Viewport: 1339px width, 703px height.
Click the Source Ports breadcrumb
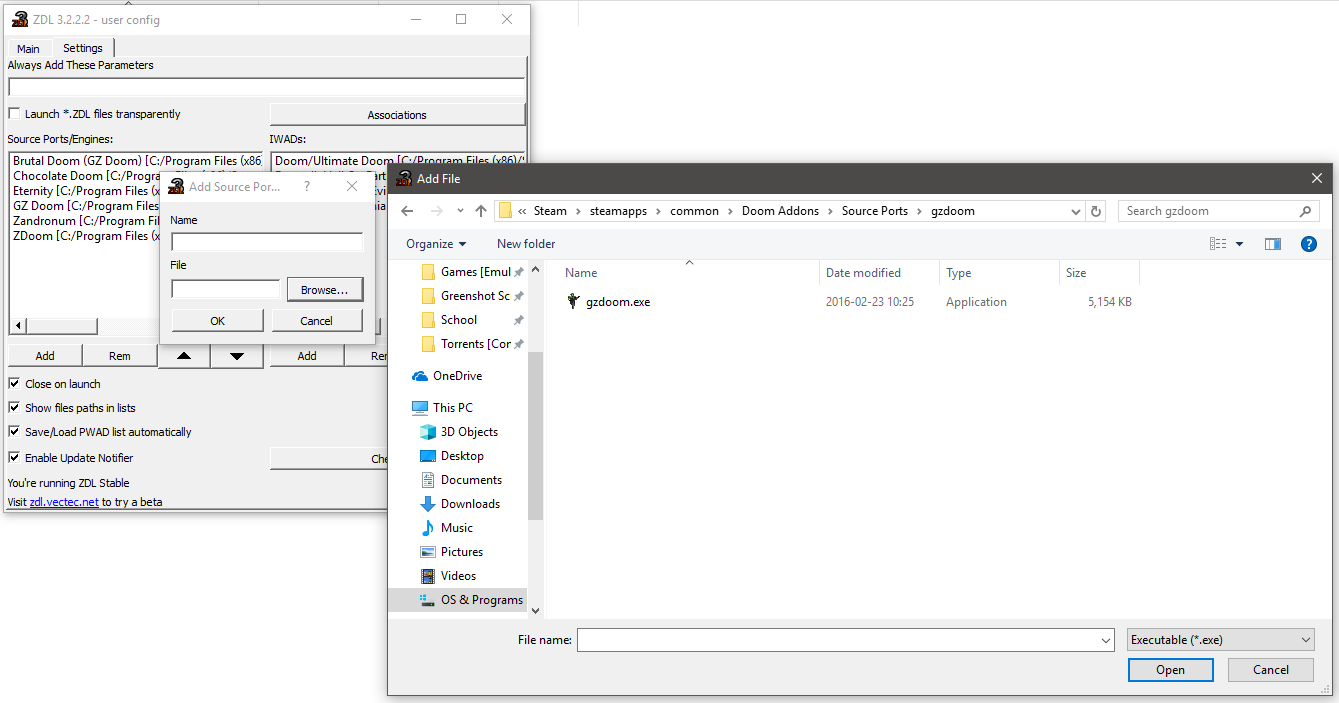(x=875, y=211)
